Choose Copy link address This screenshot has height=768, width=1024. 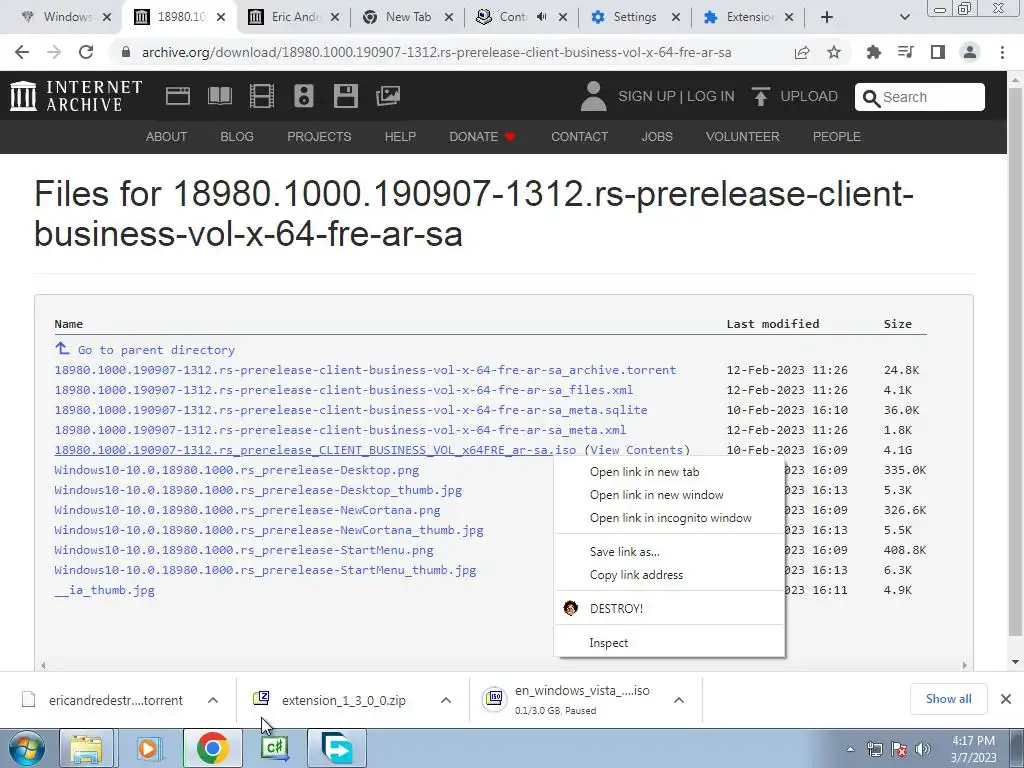[669, 575]
